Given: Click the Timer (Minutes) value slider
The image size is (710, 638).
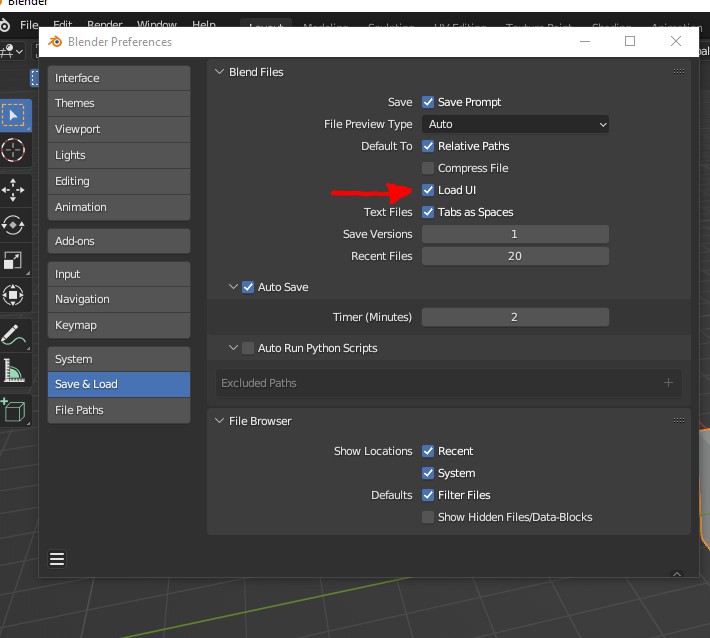Looking at the screenshot, I should pos(515,317).
